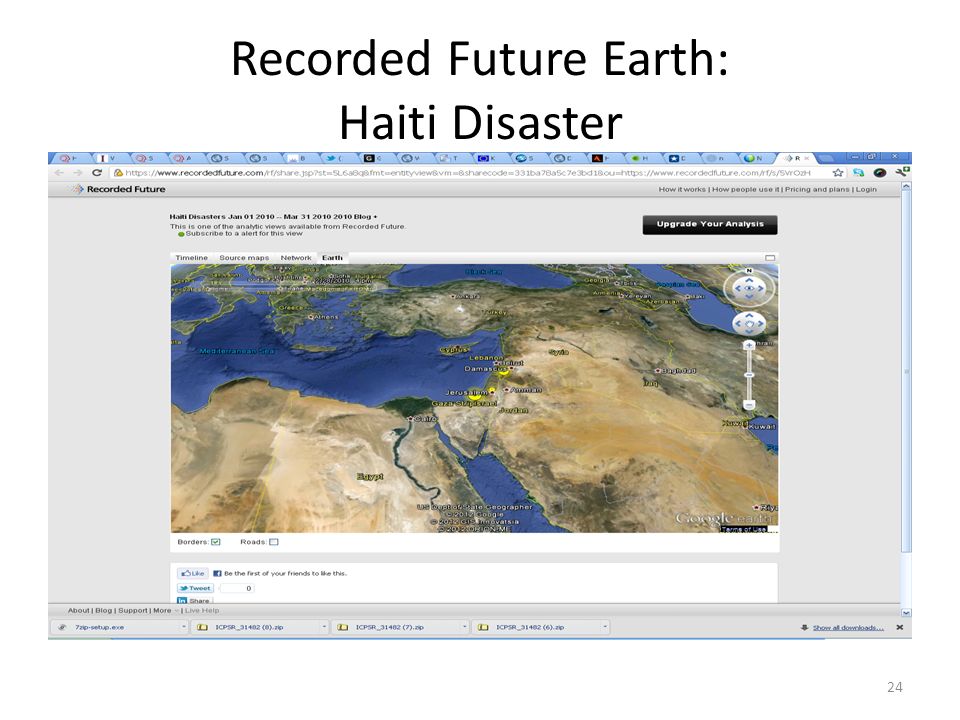This screenshot has height=720, width=960.
Task: Click the About footer link
Action: click(x=78, y=610)
